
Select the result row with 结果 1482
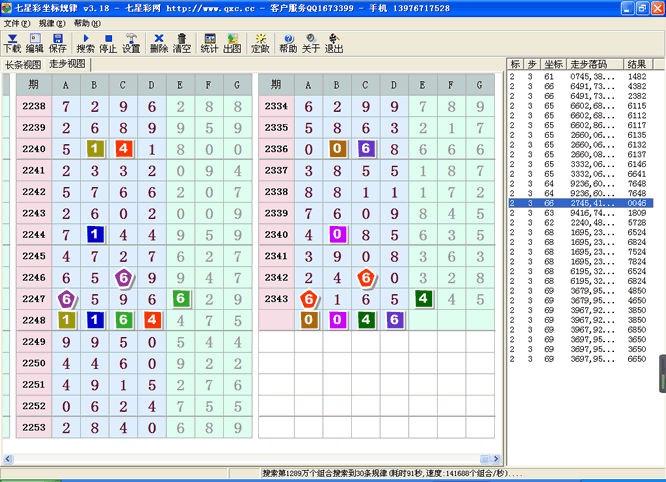coord(580,77)
